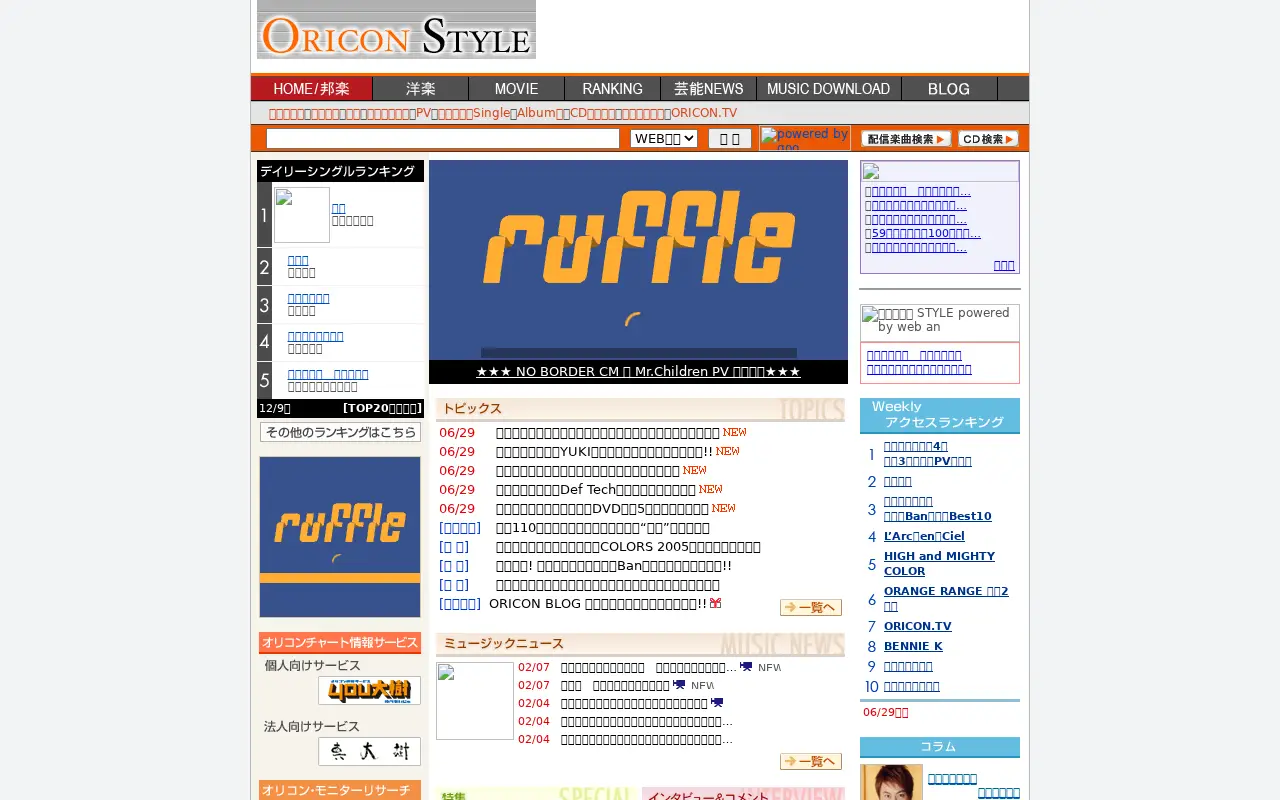Click ORICON.TV in the Weekly access ranking
Screen dimensions: 1280x800
[x=918, y=626]
